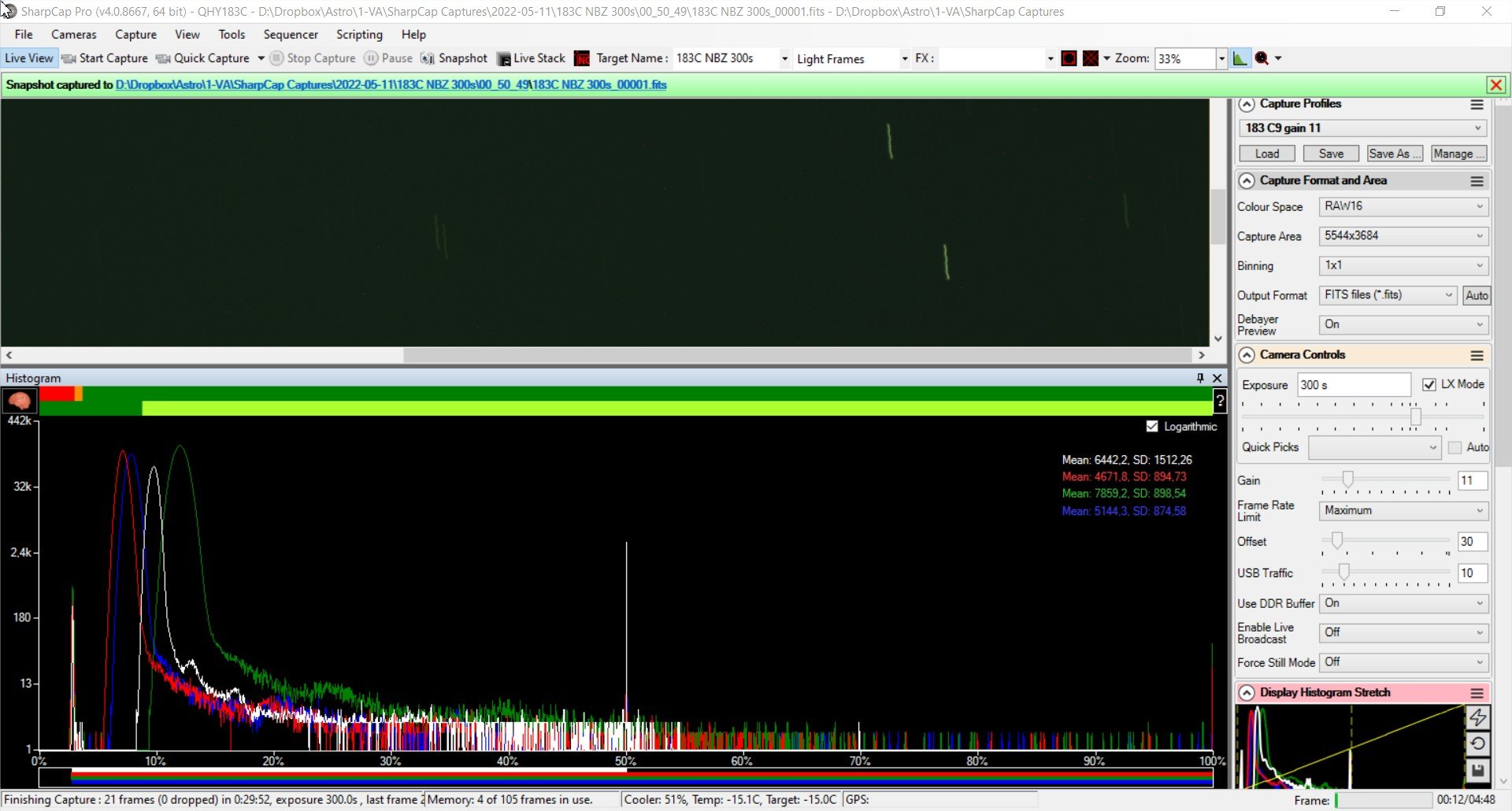Collapse the Capture Format and Area section

(x=1247, y=181)
